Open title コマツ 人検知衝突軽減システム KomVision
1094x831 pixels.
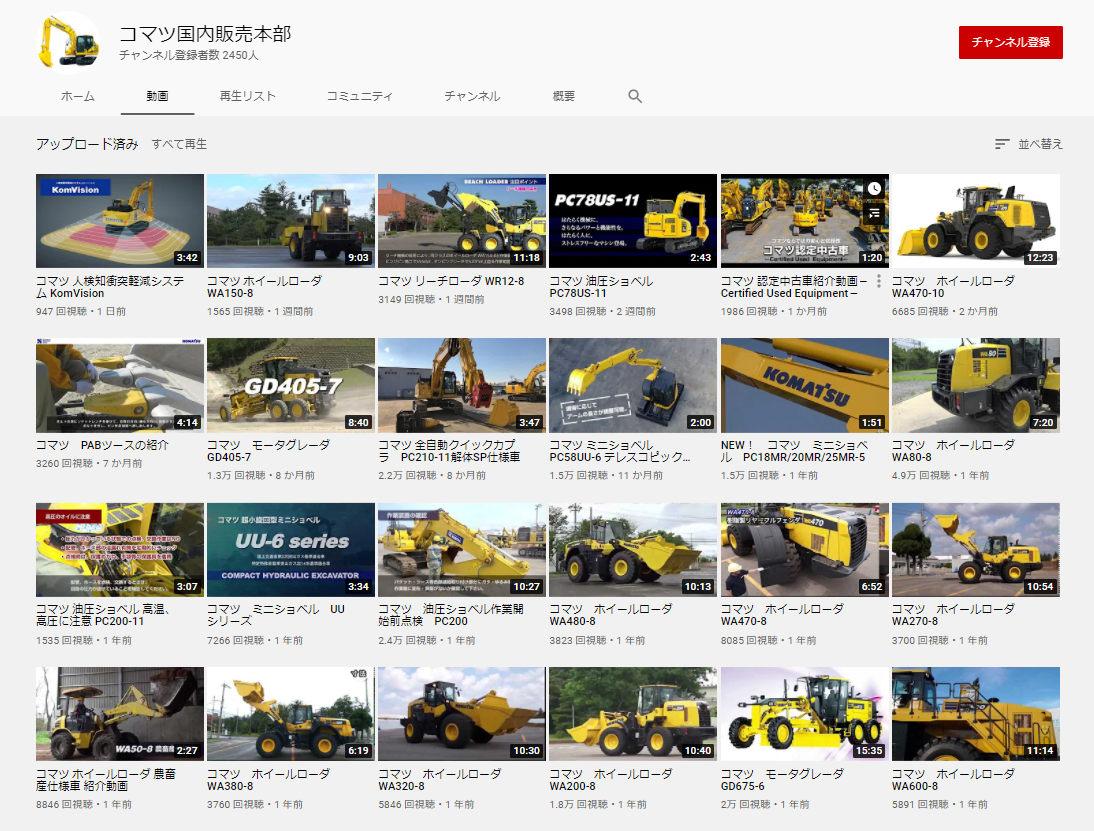pyautogui.click(x=110, y=287)
